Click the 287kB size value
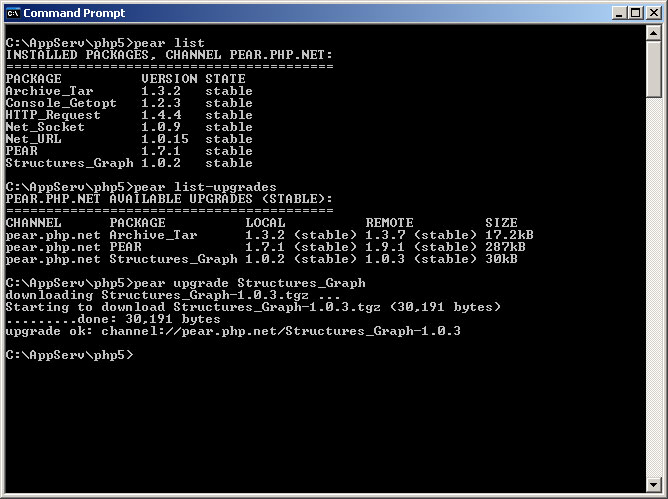668x499 pixels. coord(505,247)
